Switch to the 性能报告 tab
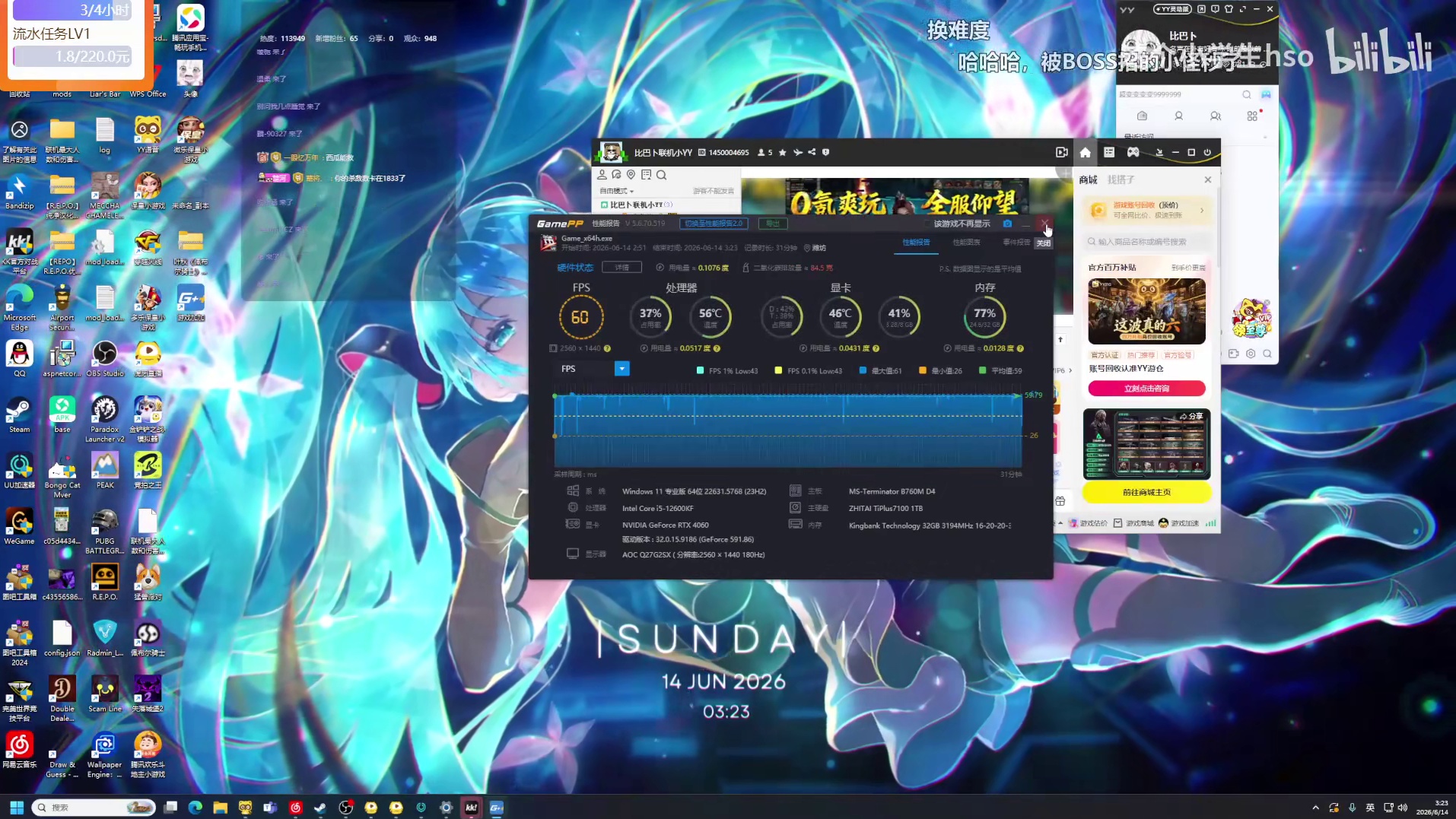 point(916,243)
